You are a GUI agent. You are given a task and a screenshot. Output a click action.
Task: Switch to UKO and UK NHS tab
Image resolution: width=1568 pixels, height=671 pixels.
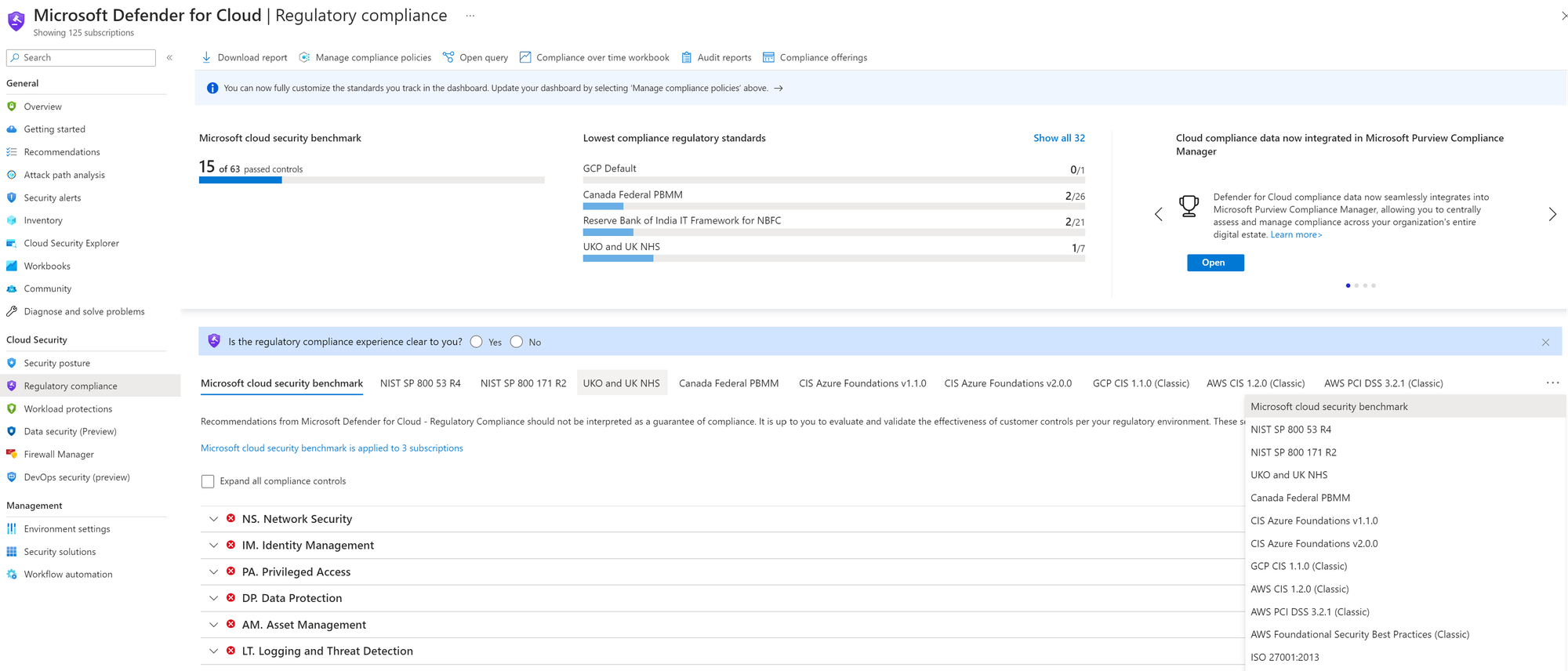click(622, 383)
